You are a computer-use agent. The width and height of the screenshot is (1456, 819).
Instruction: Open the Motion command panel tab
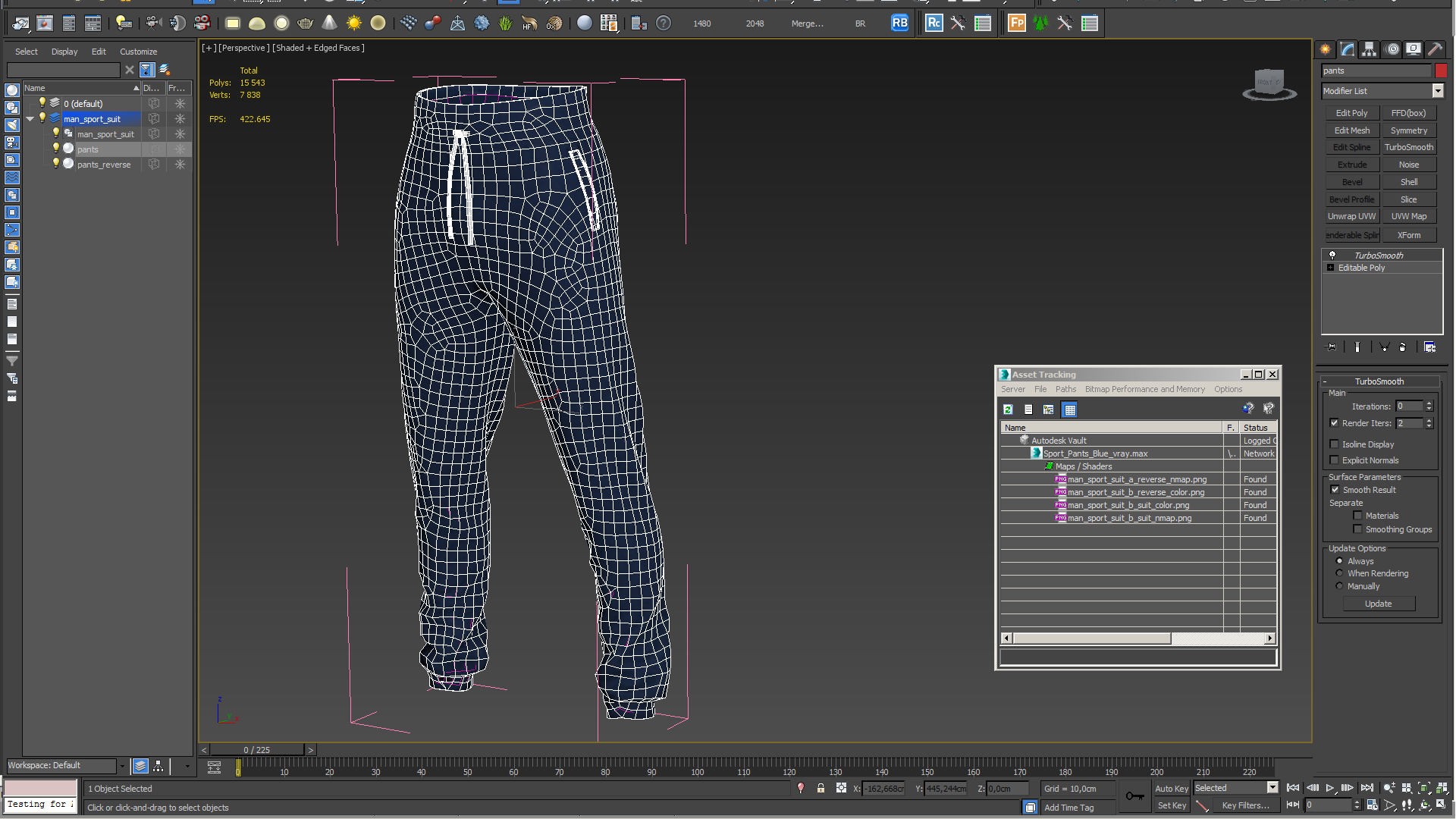pos(1392,49)
